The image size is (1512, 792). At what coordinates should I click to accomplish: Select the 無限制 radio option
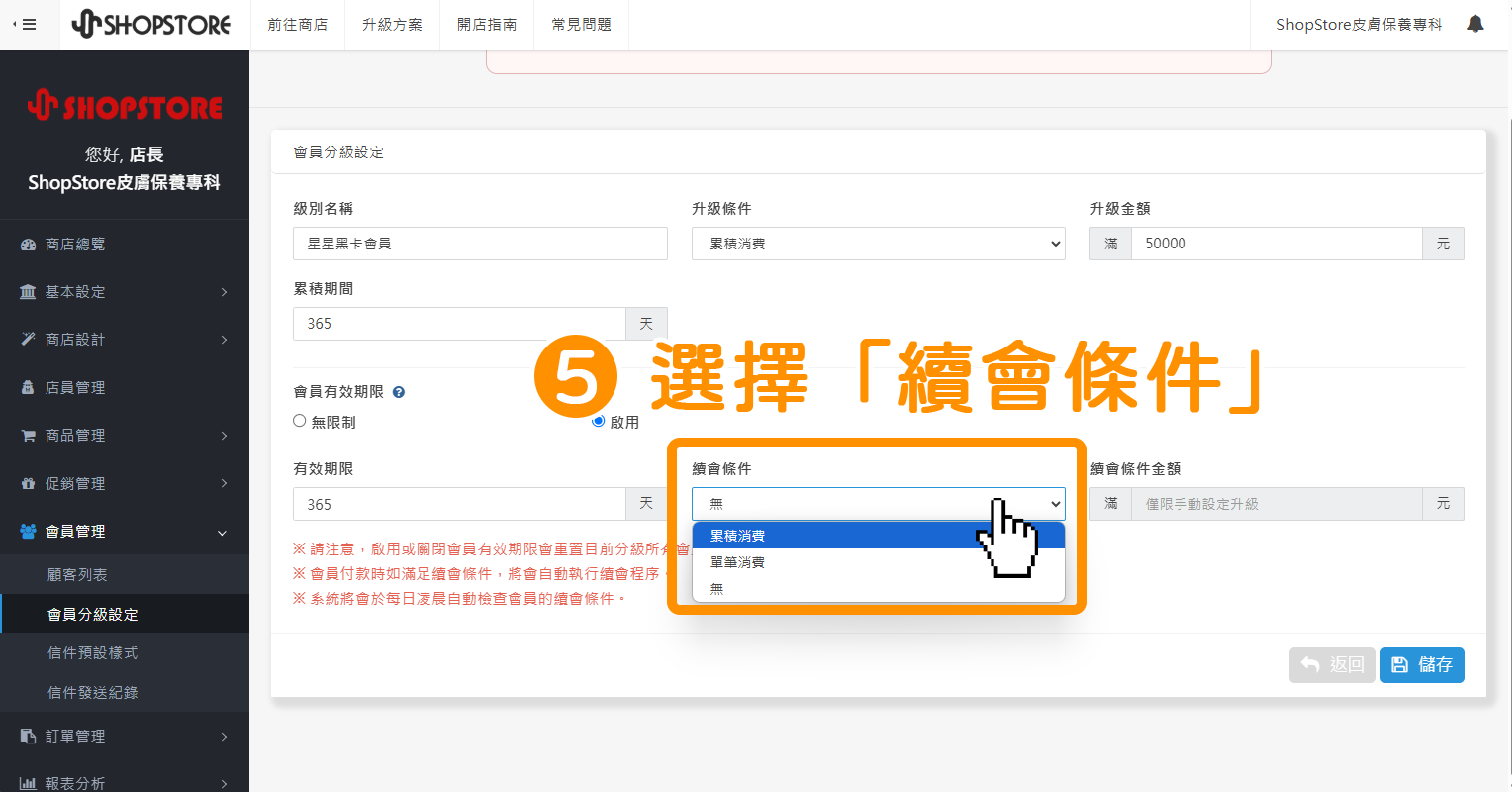[x=299, y=421]
